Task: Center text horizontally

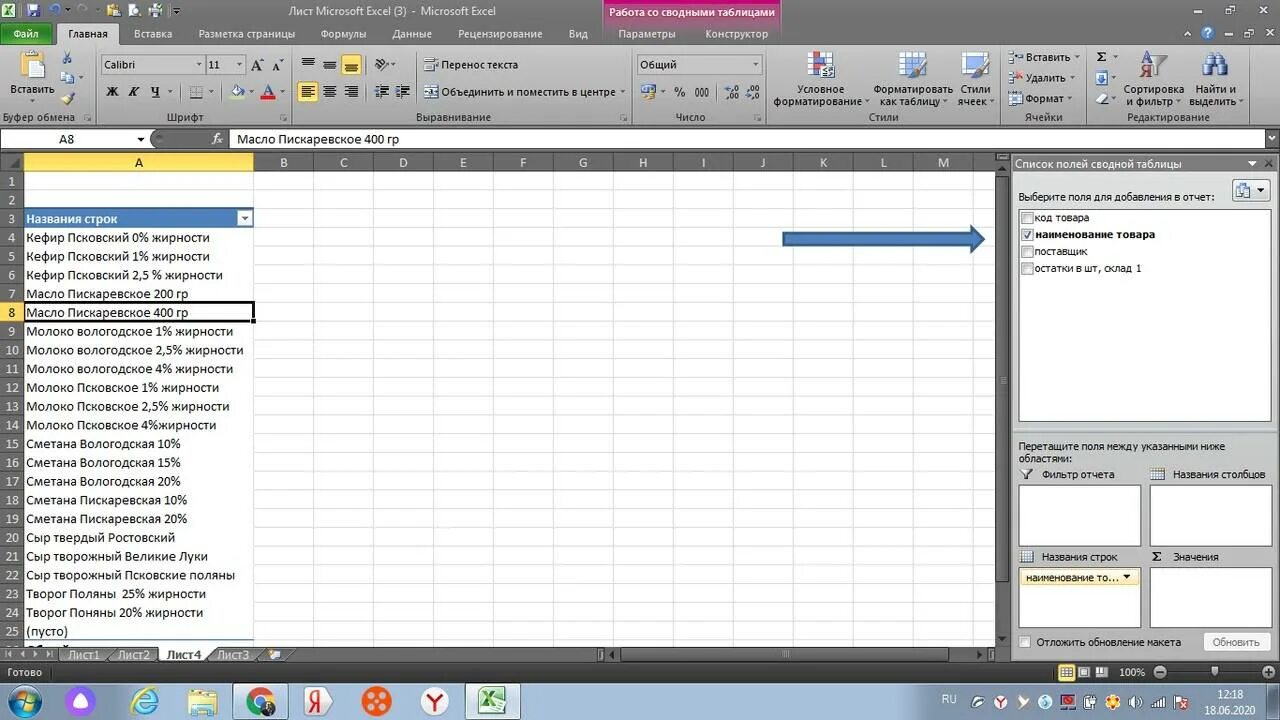Action: coord(329,92)
